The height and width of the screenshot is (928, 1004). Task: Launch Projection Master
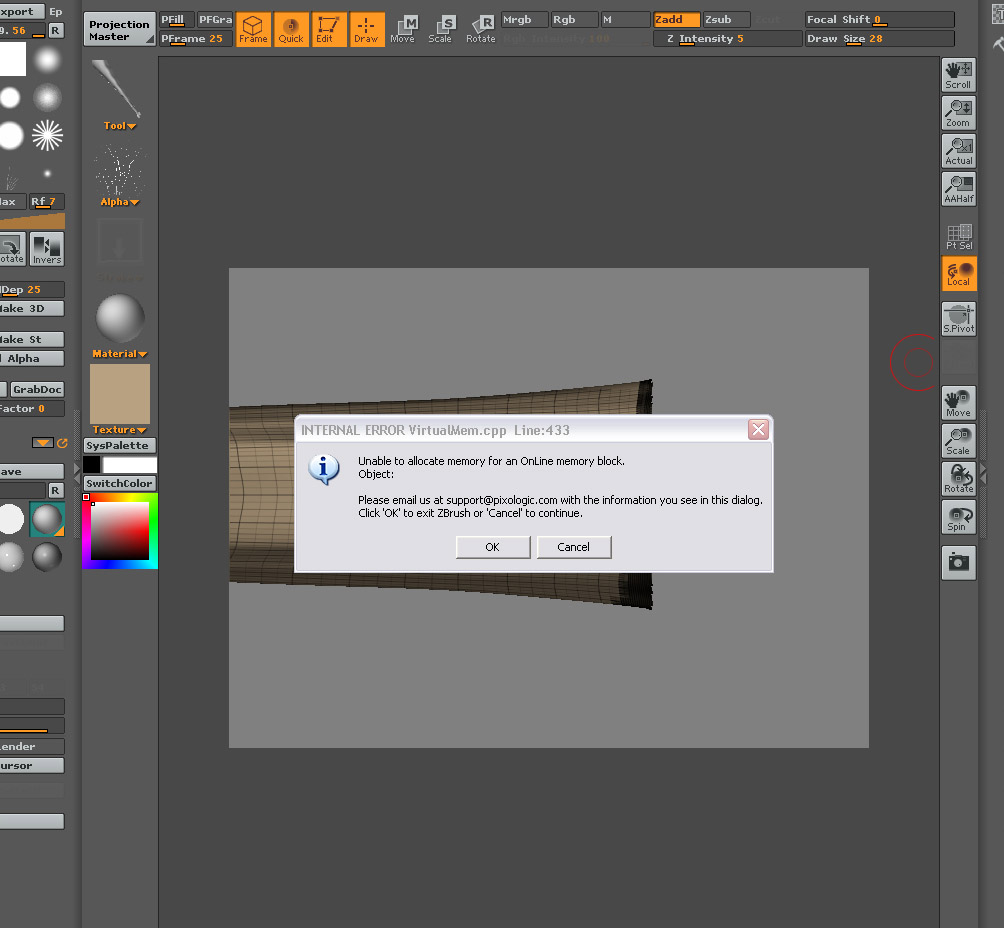(119, 29)
